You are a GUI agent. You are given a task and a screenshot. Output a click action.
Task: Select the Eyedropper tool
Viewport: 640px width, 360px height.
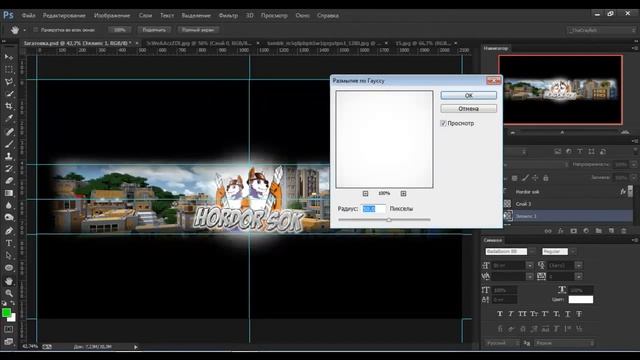(x=9, y=118)
